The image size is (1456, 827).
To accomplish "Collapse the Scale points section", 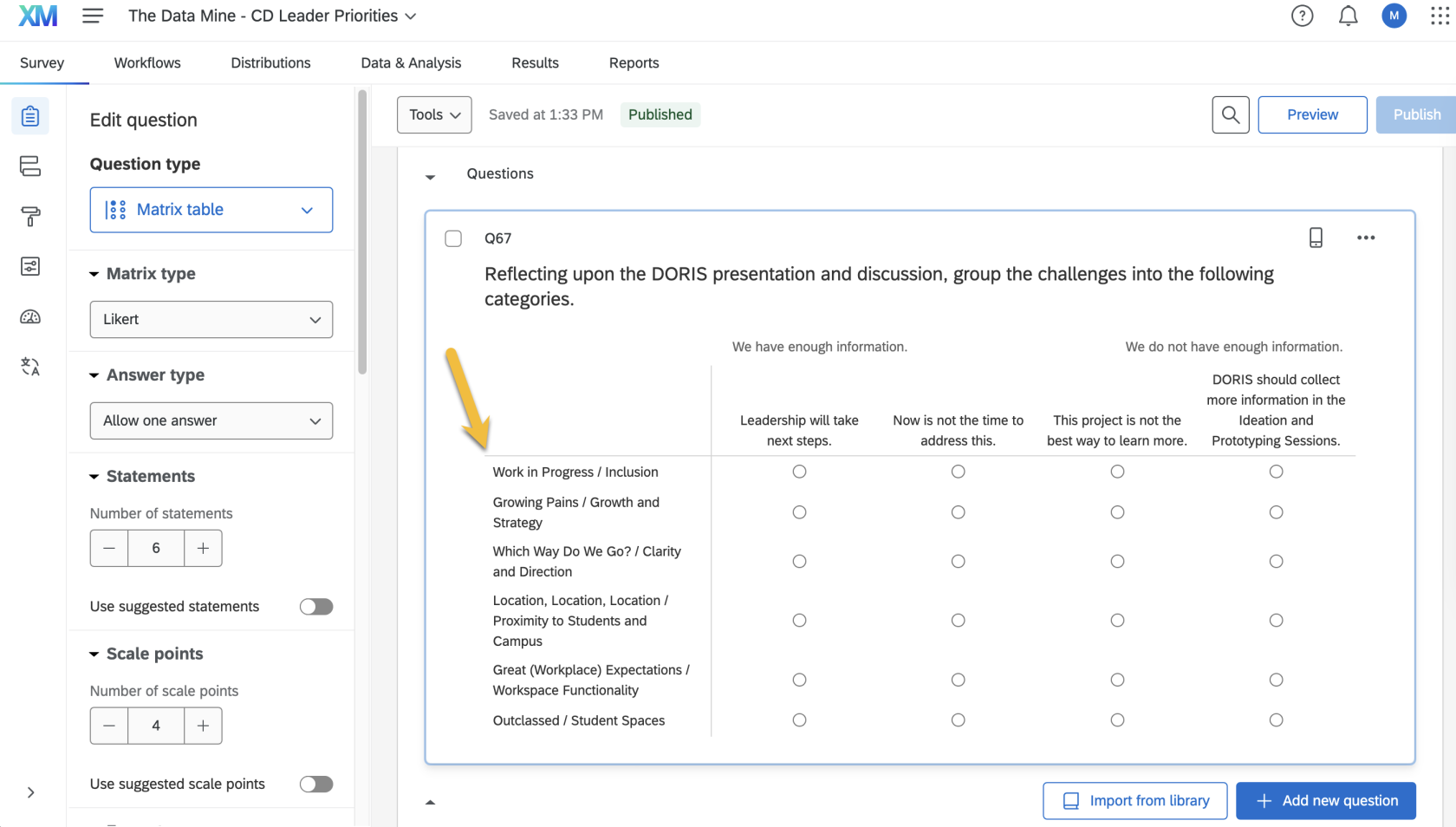I will click(x=94, y=654).
